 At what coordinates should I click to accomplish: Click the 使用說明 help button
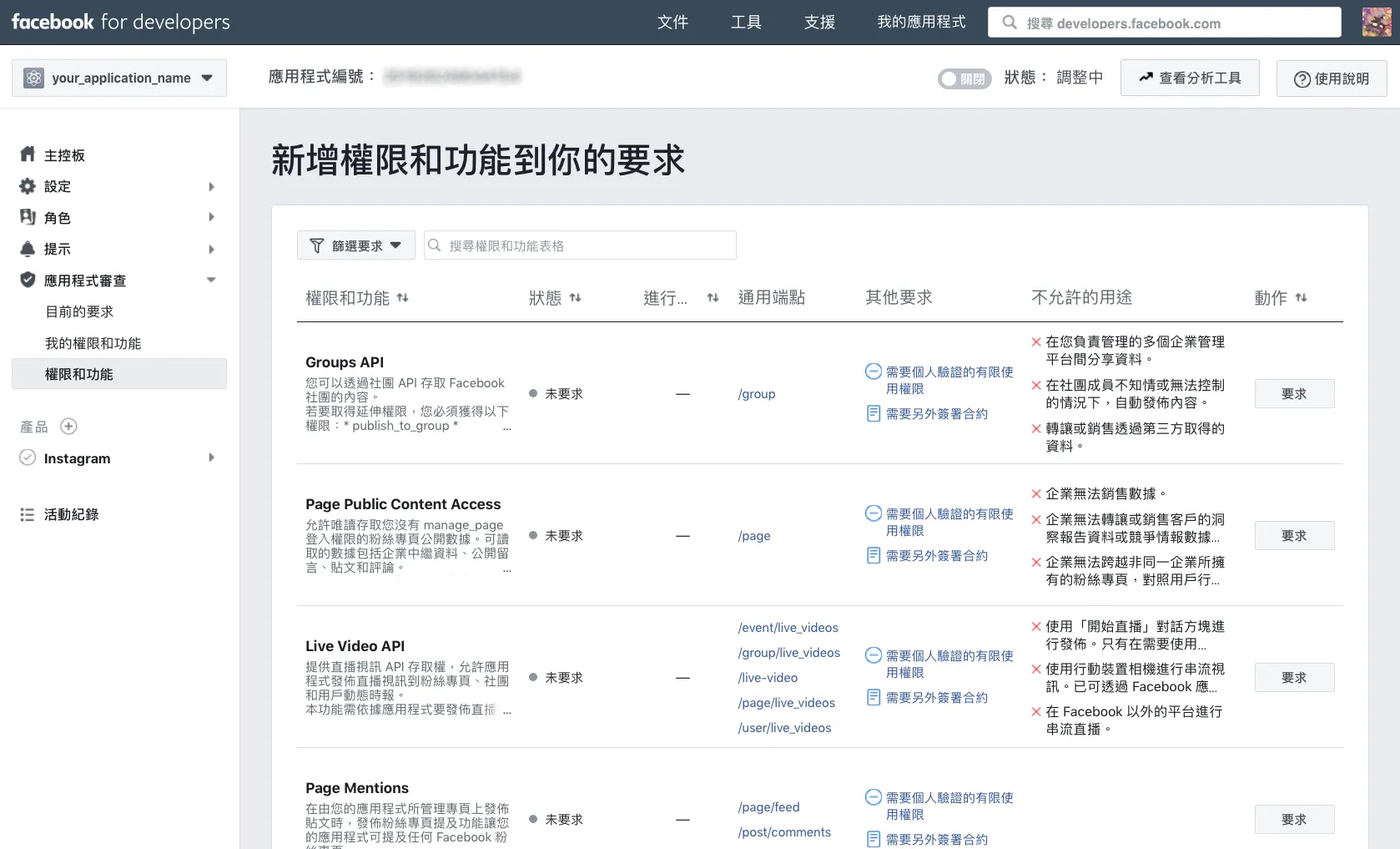coord(1332,78)
